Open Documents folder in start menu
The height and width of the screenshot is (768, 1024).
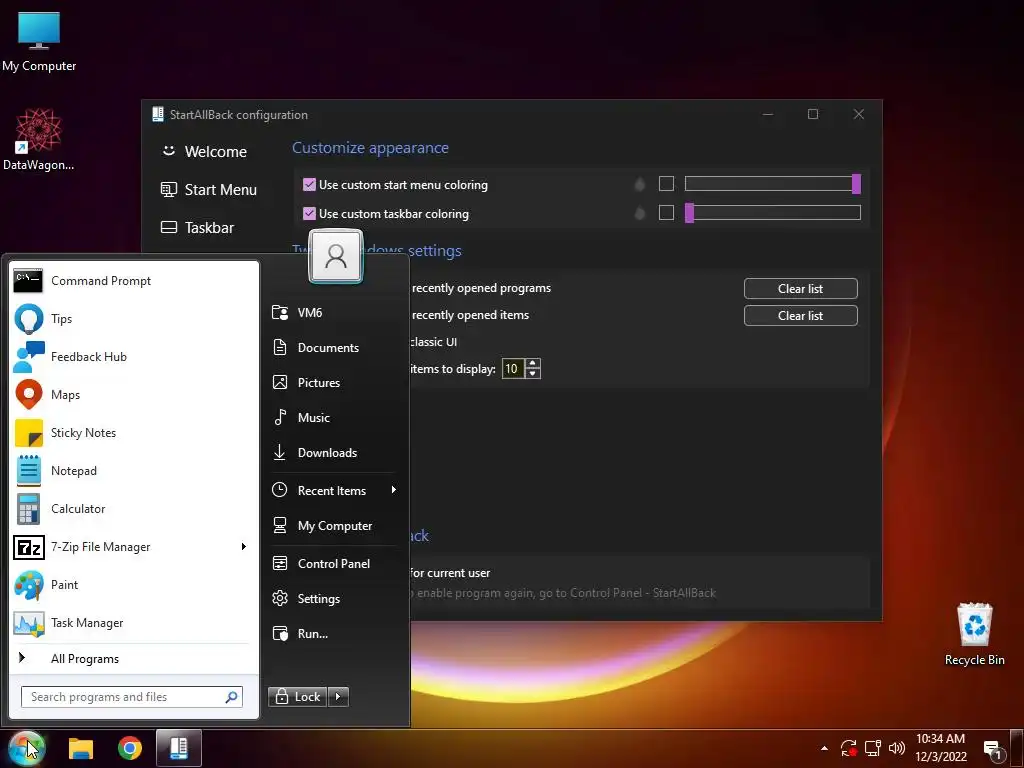333,347
